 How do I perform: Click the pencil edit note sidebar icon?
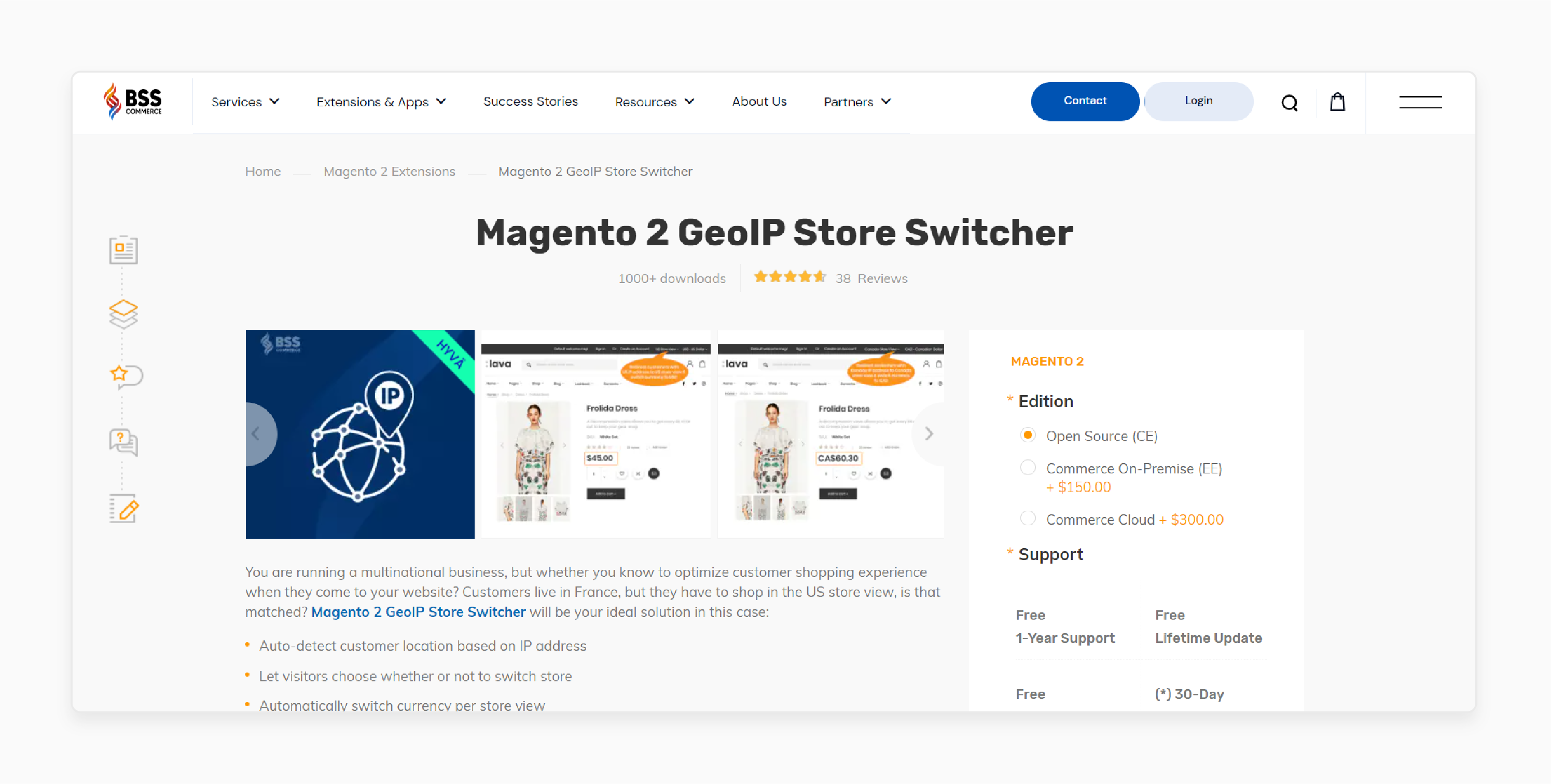[124, 509]
